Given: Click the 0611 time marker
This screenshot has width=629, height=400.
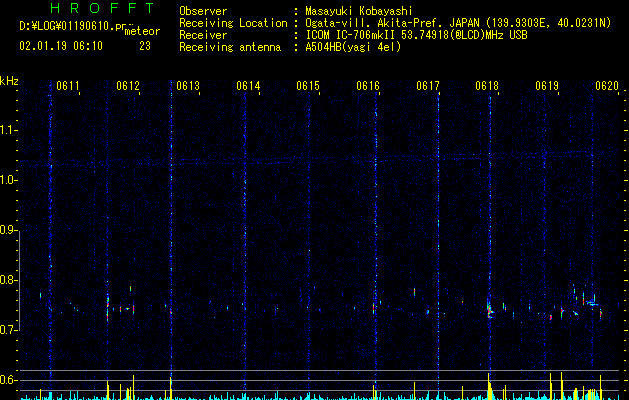Looking at the screenshot, I should click(x=68, y=86).
